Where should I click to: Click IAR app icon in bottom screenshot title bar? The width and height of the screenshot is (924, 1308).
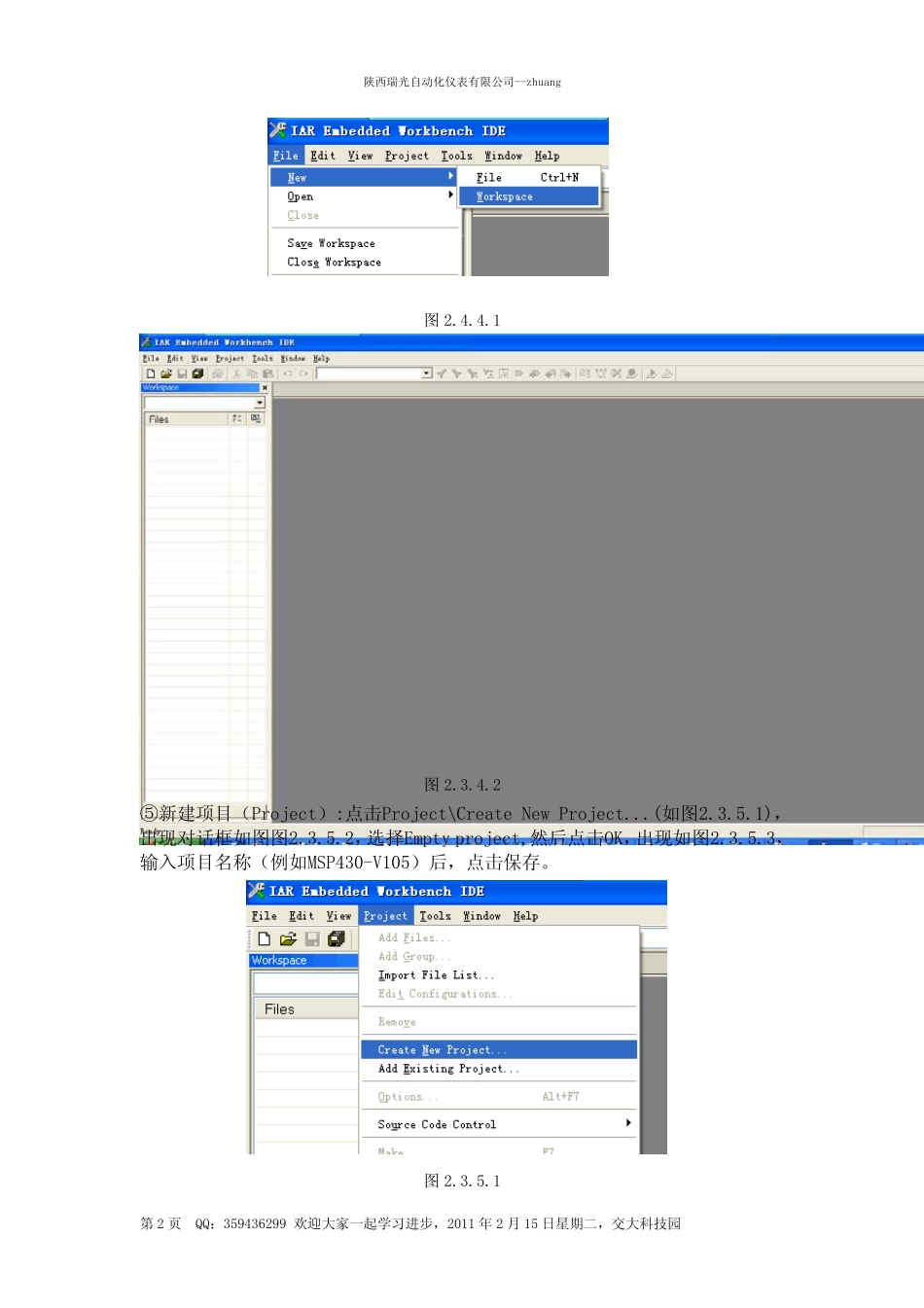pyautogui.click(x=257, y=891)
